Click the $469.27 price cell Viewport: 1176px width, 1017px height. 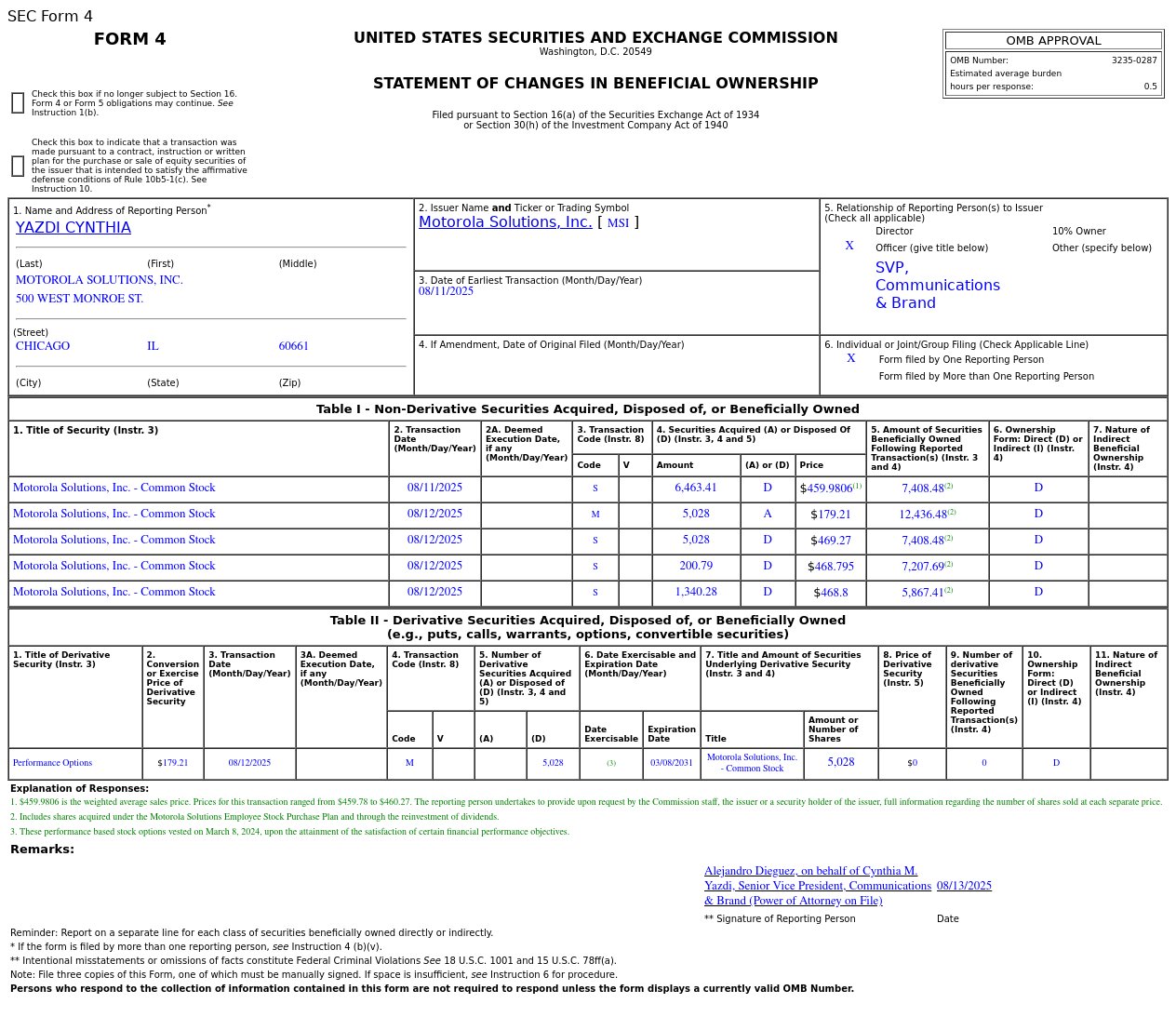pos(831,540)
